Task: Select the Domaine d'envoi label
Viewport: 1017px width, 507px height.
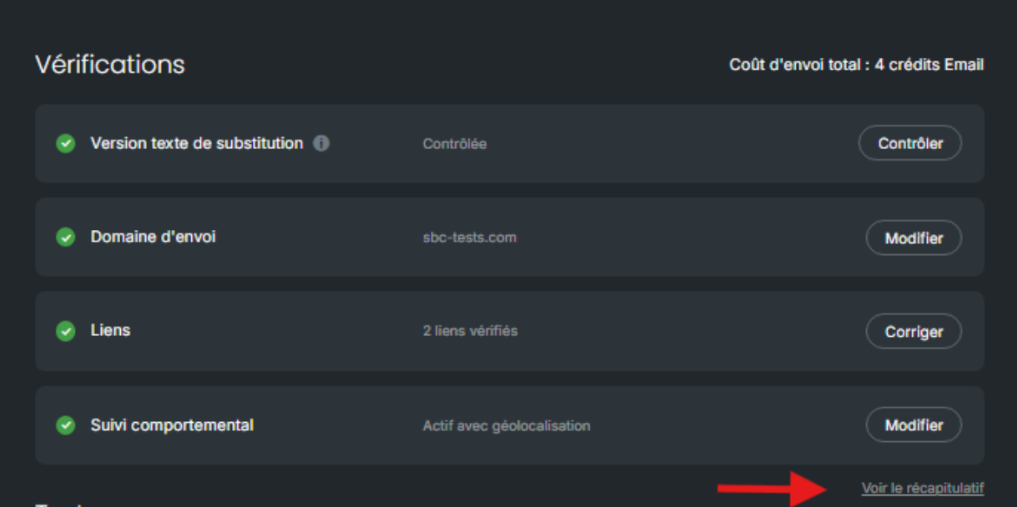Action: pyautogui.click(x=153, y=237)
